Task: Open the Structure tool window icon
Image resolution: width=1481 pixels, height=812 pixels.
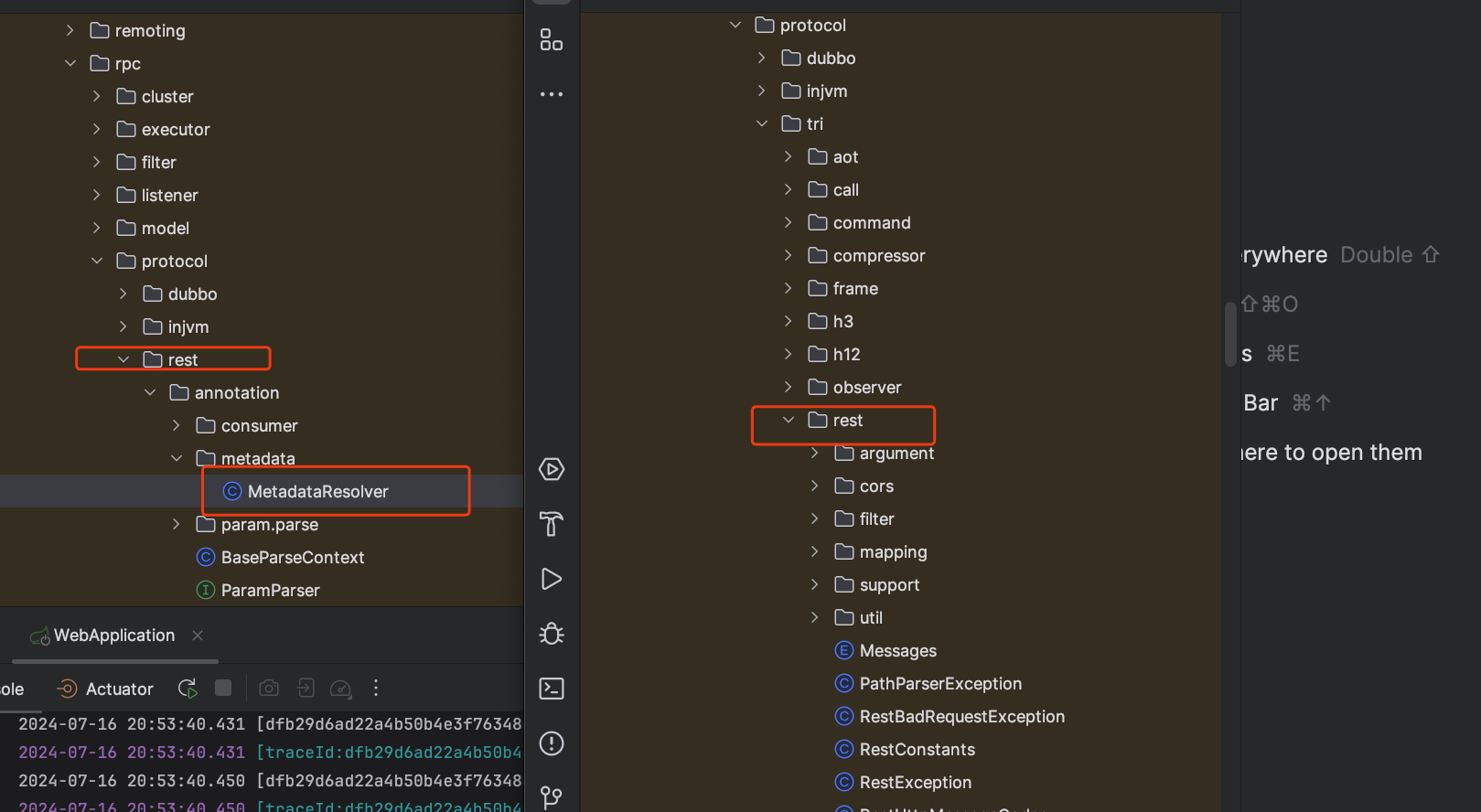Action: [552, 39]
